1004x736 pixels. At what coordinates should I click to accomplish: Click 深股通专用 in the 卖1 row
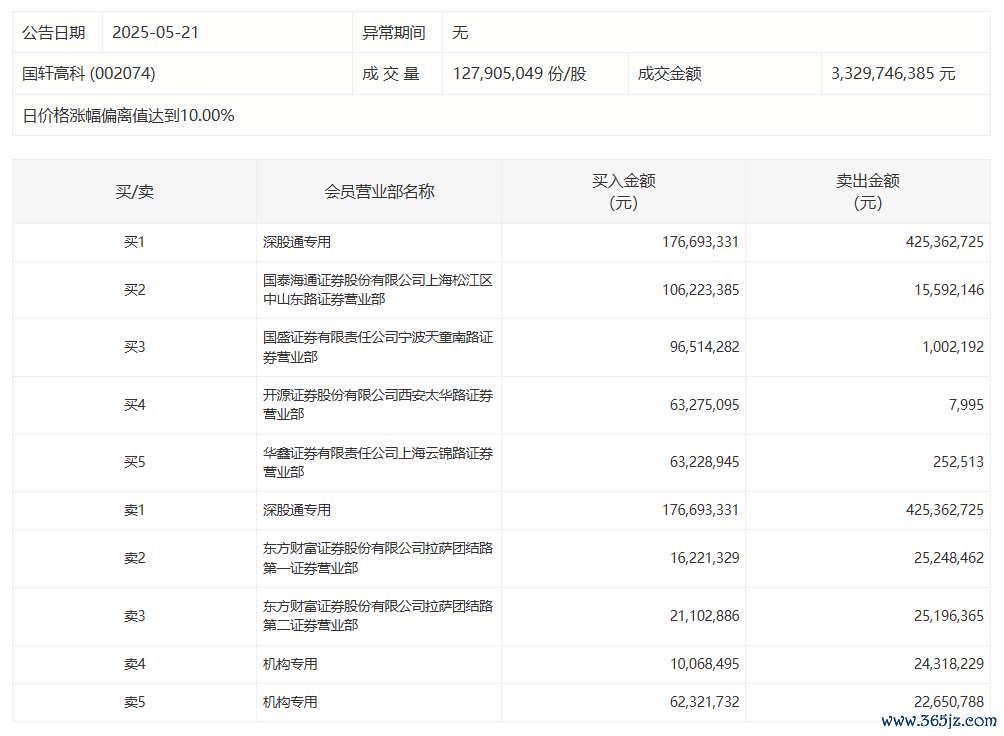coord(296,510)
